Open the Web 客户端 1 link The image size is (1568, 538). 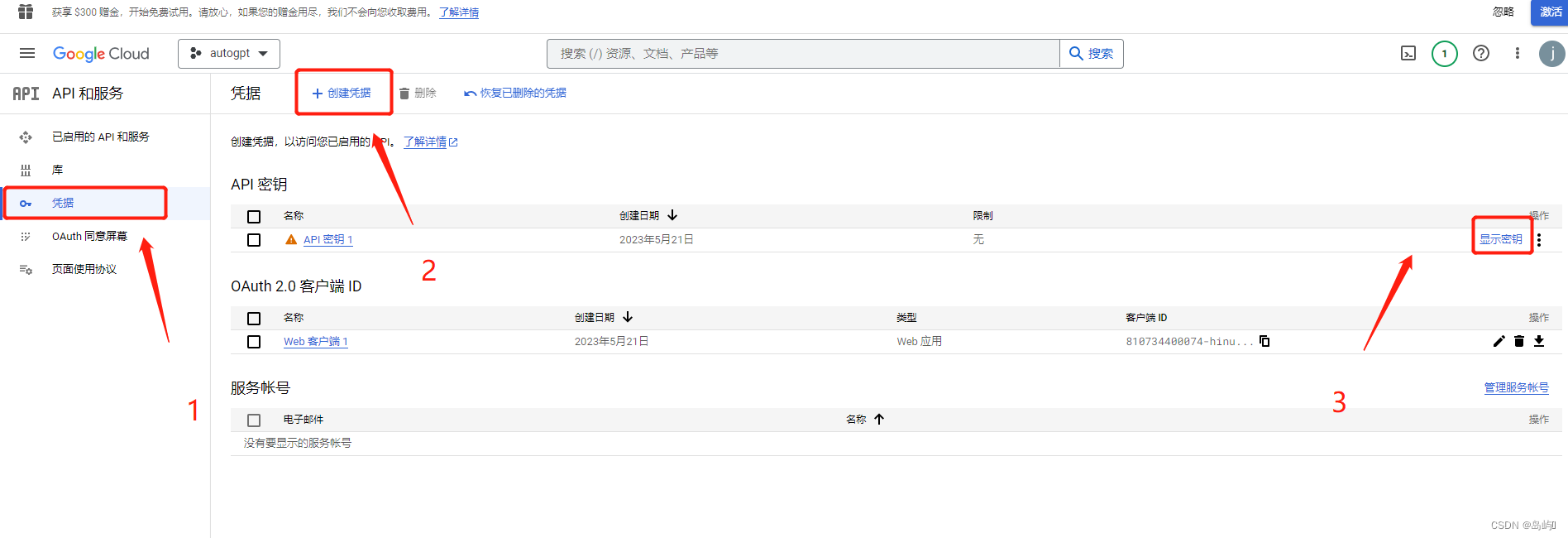[316, 341]
